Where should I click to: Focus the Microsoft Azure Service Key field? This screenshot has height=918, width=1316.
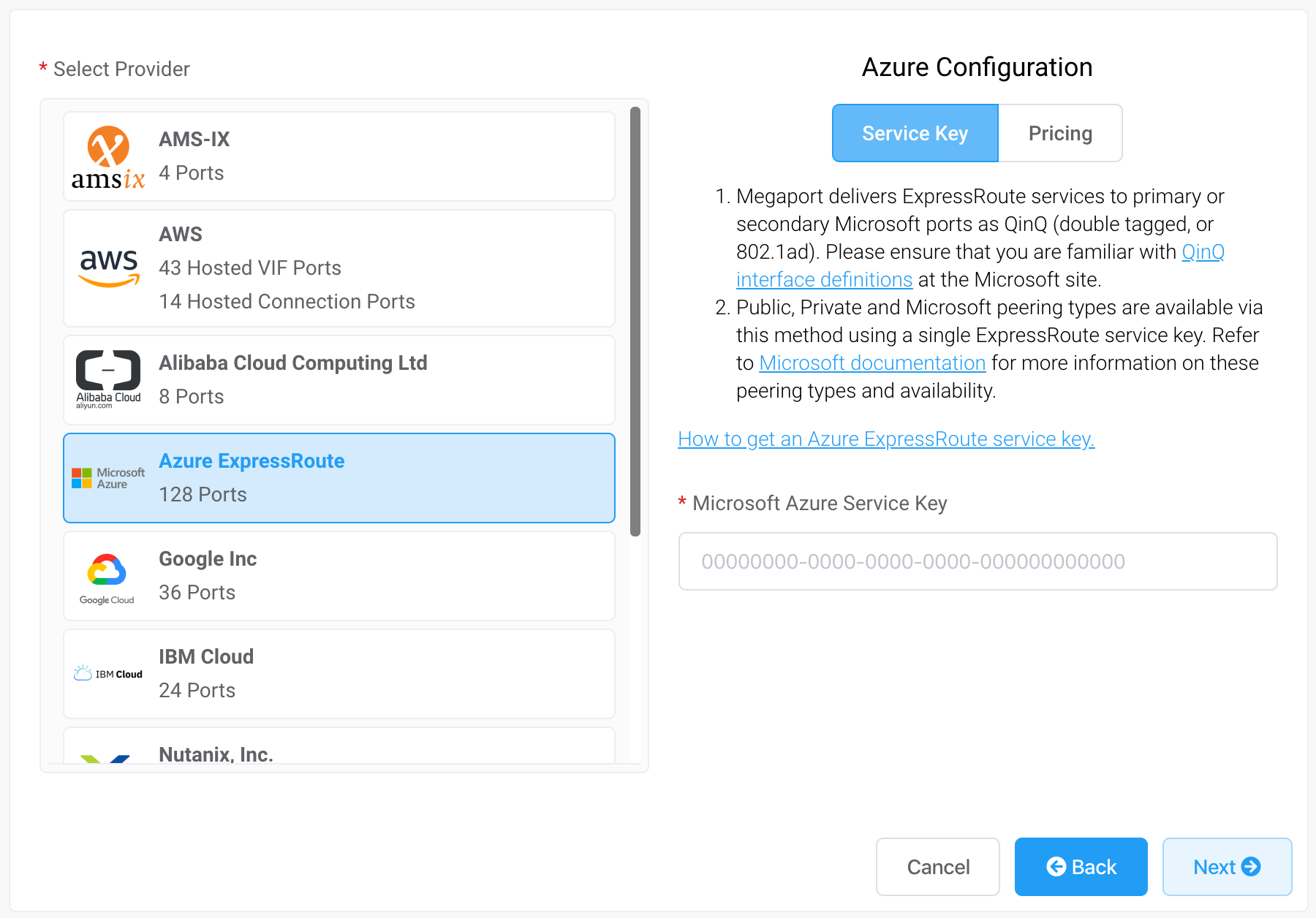pos(978,561)
